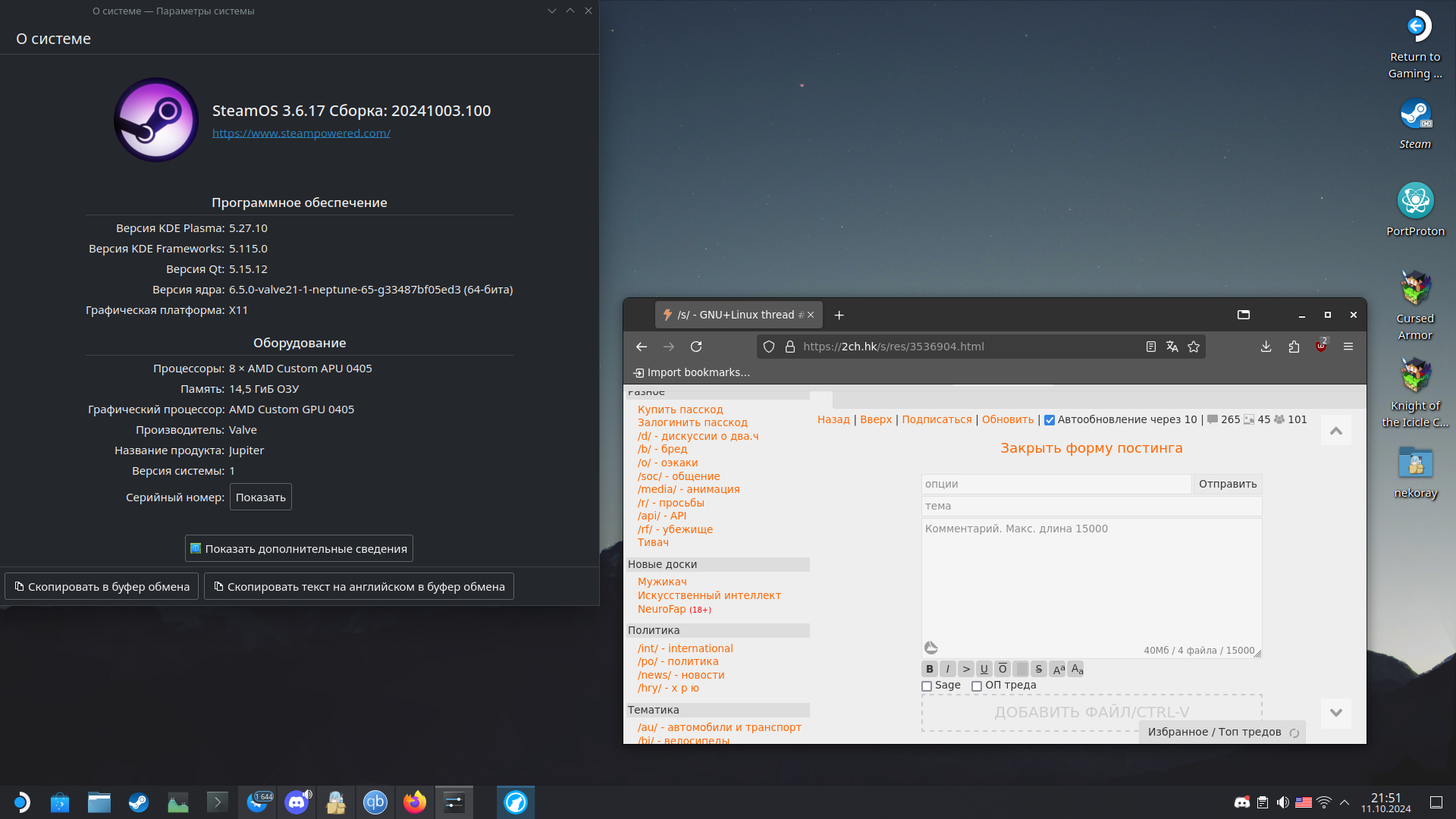The width and height of the screenshot is (1456, 819).
Task: Open Dolphin file manager from taskbar
Action: [x=99, y=802]
